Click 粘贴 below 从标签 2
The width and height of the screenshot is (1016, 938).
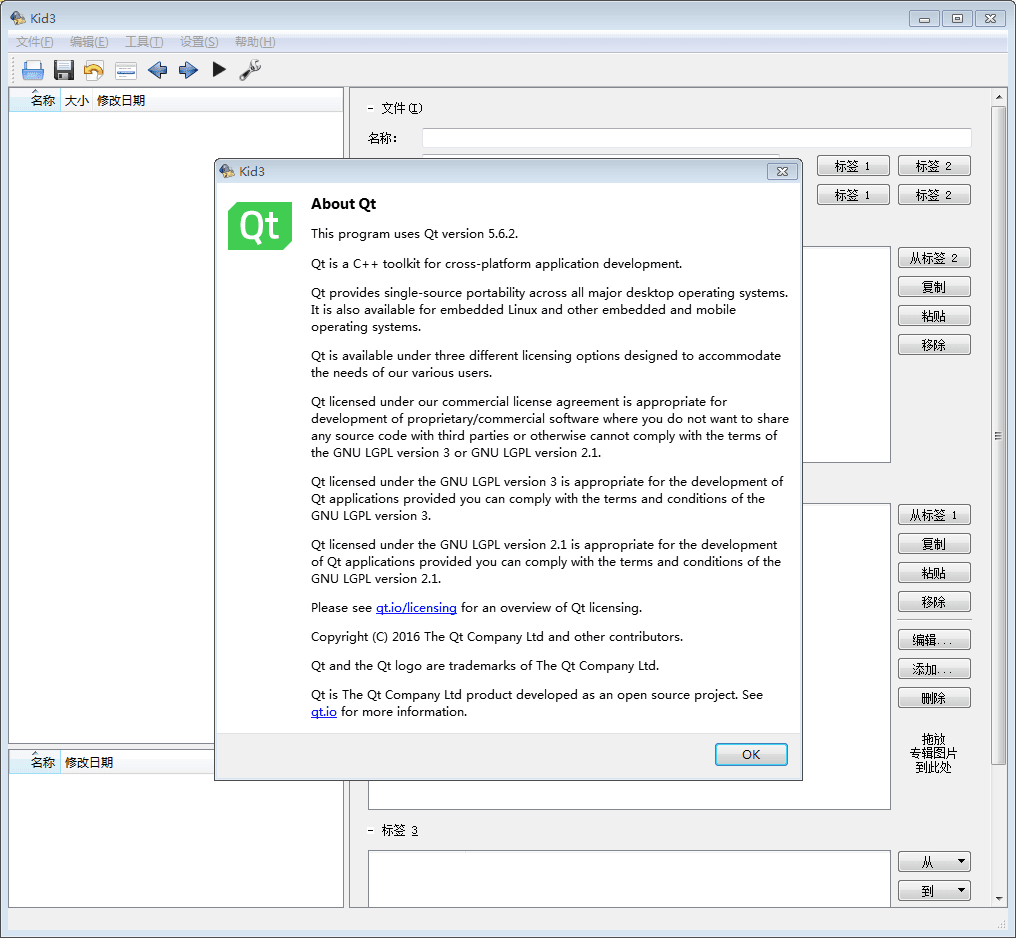tap(934, 316)
